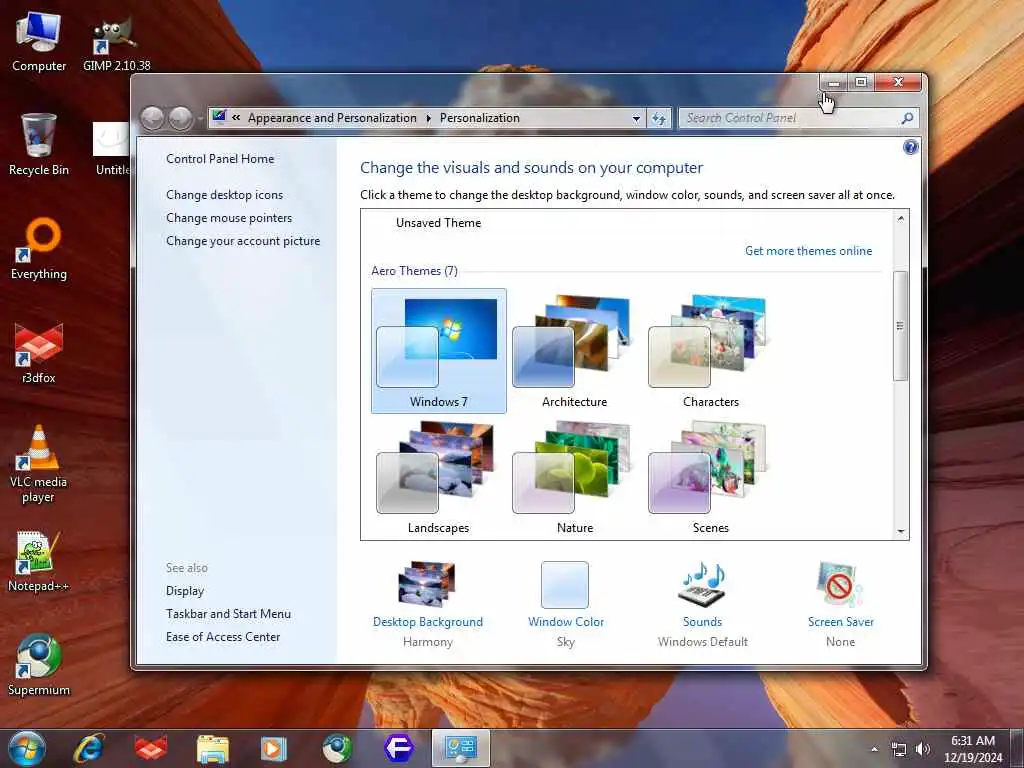The height and width of the screenshot is (768, 1024).
Task: Open VLC media player desktop shortcut
Action: [39, 464]
